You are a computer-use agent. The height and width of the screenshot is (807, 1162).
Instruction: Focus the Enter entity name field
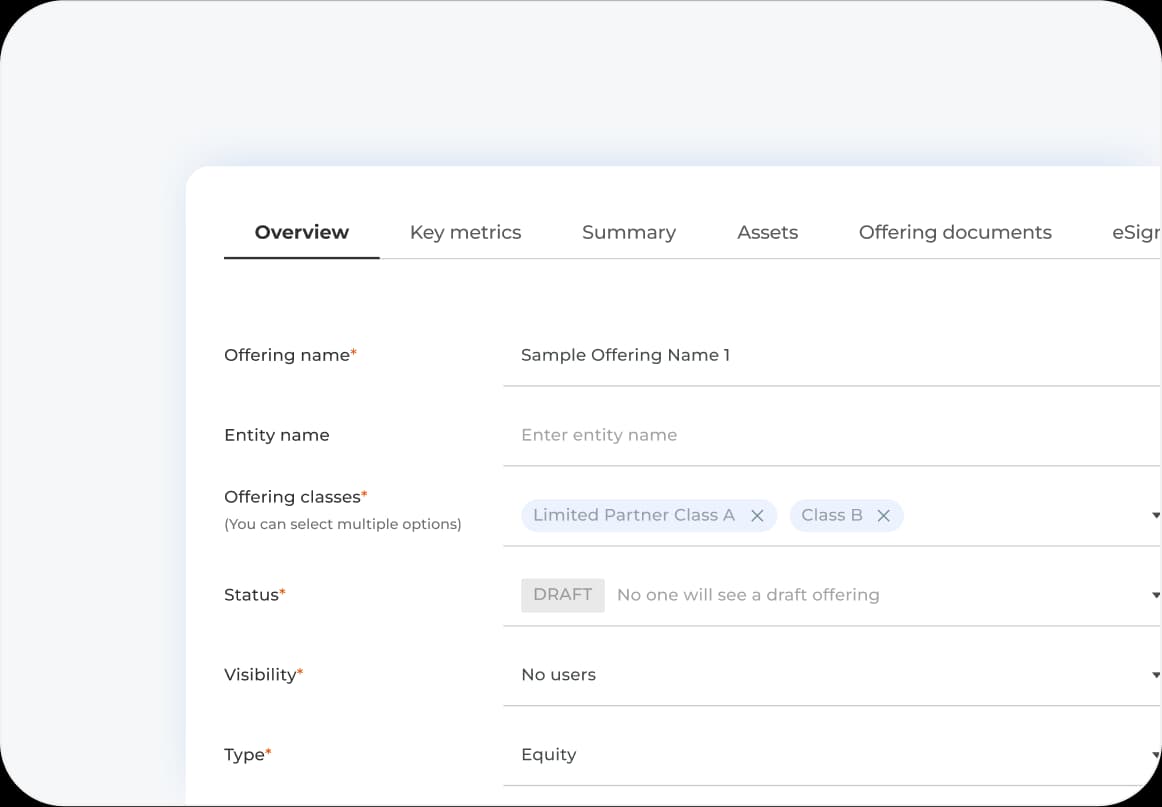830,435
